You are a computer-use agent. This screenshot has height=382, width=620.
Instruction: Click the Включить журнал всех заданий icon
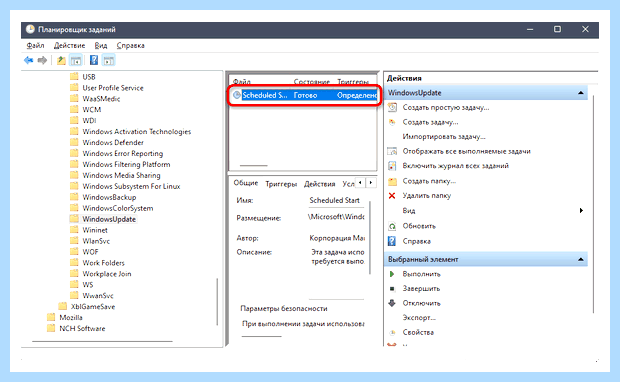(392, 166)
